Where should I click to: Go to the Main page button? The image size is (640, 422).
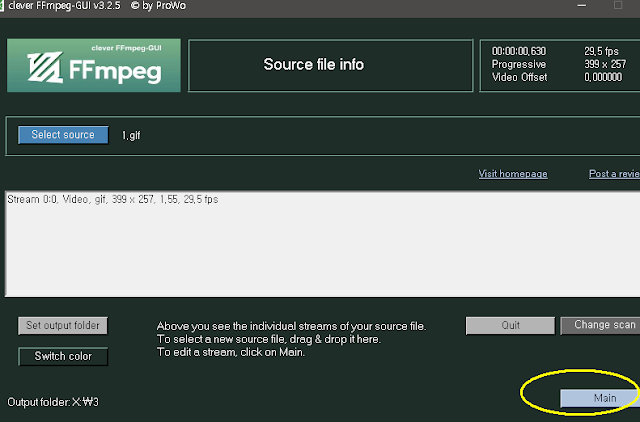coord(600,398)
